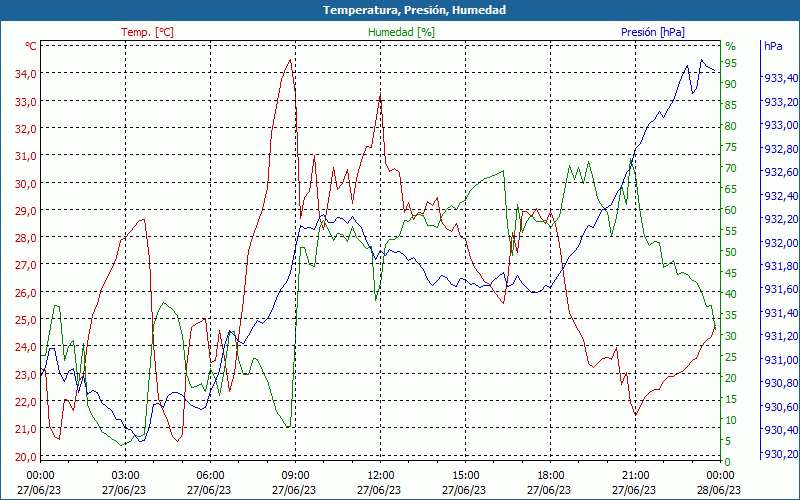Click temperature axis value 20,0
Viewport: 800px width, 500px height.
point(26,457)
